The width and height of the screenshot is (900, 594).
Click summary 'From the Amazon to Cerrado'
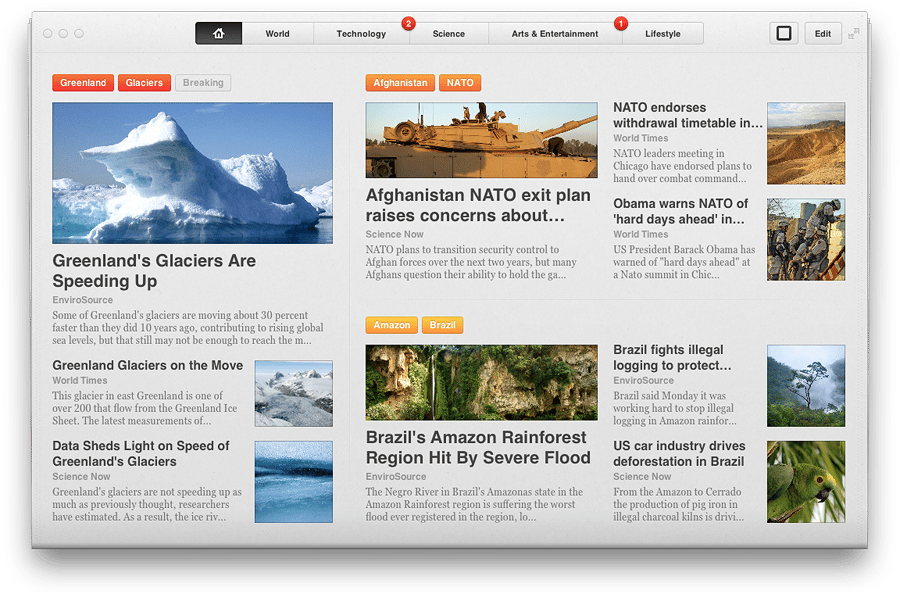point(678,504)
